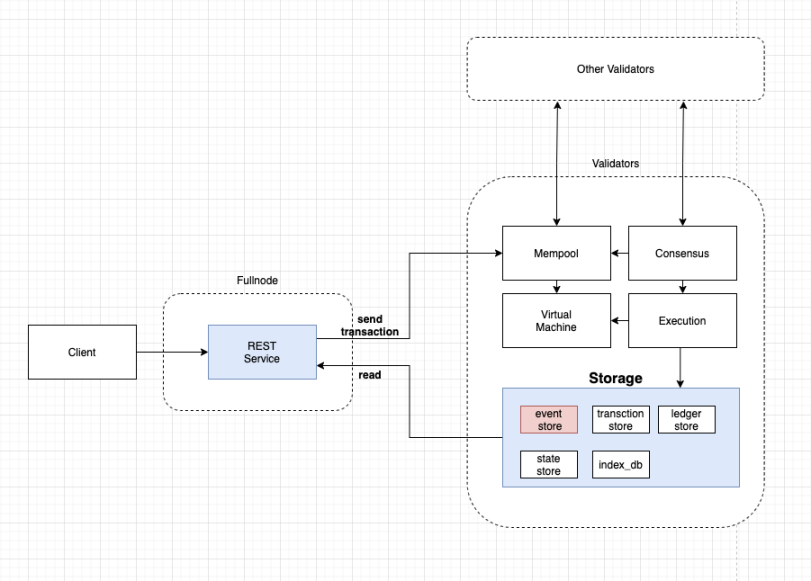Click the red event store box
This screenshot has width=811, height=581.
pyautogui.click(x=547, y=419)
